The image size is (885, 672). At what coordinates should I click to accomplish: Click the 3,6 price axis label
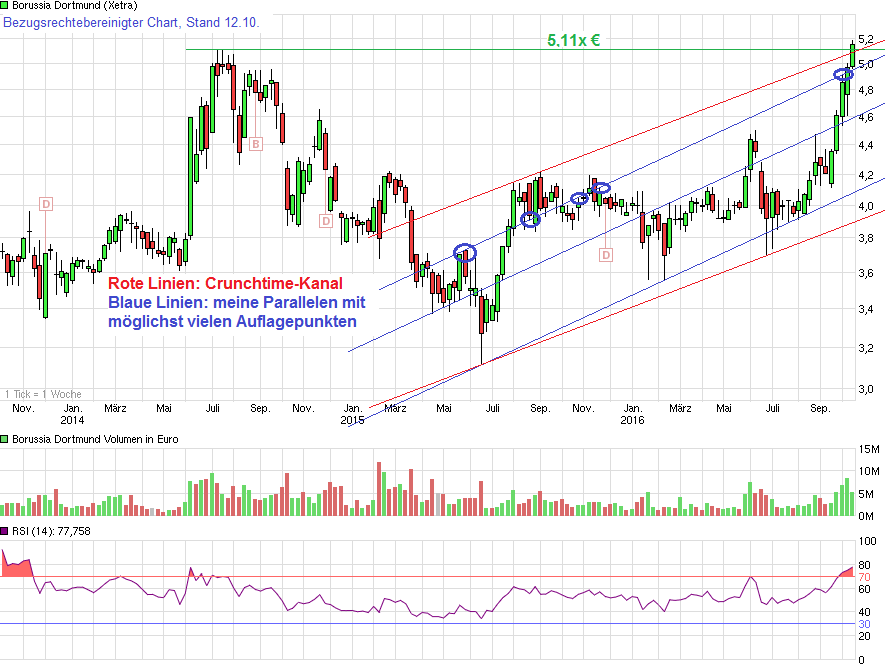pyautogui.click(x=866, y=273)
